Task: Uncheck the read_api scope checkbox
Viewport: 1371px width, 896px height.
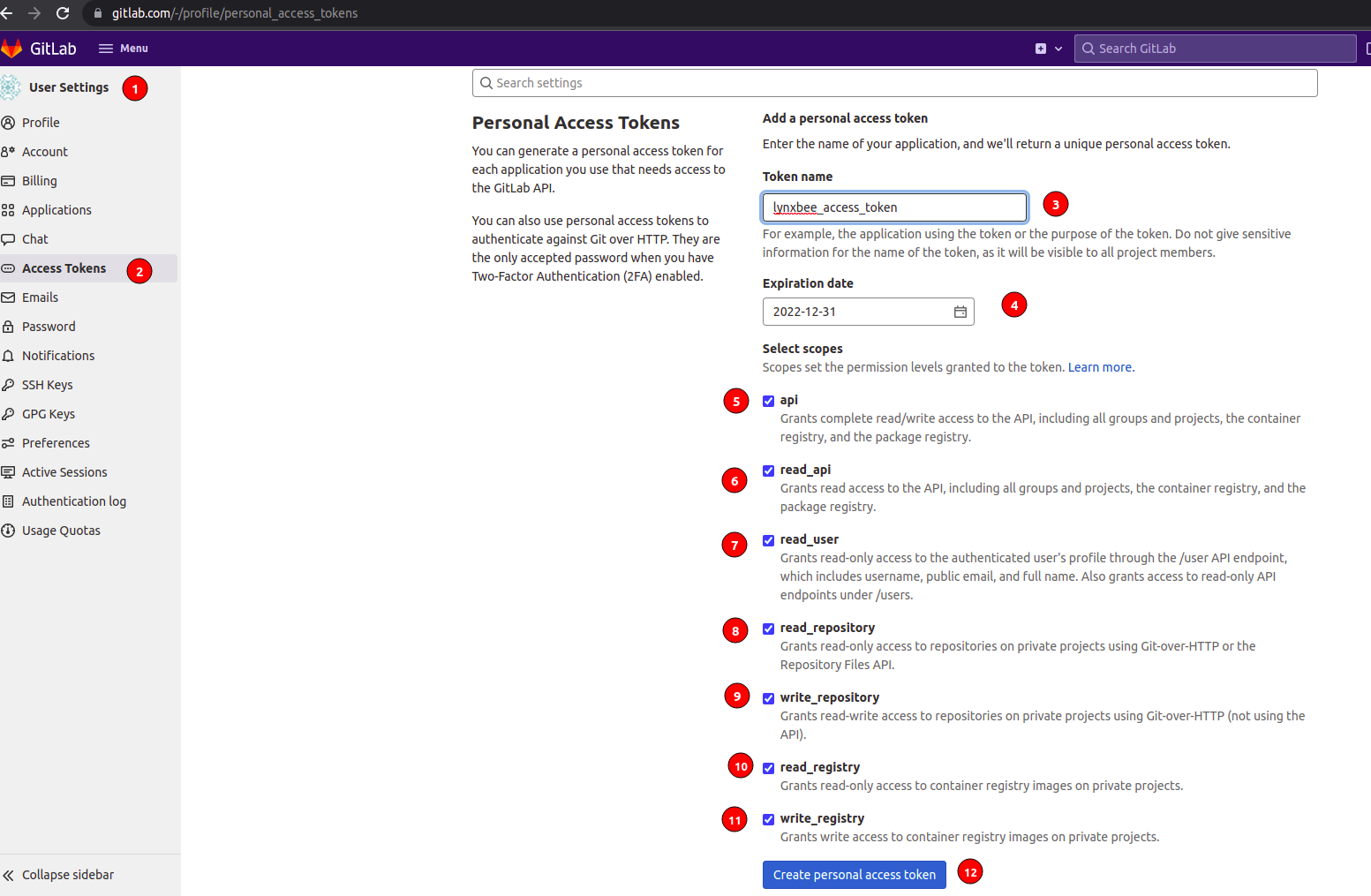Action: (x=768, y=471)
